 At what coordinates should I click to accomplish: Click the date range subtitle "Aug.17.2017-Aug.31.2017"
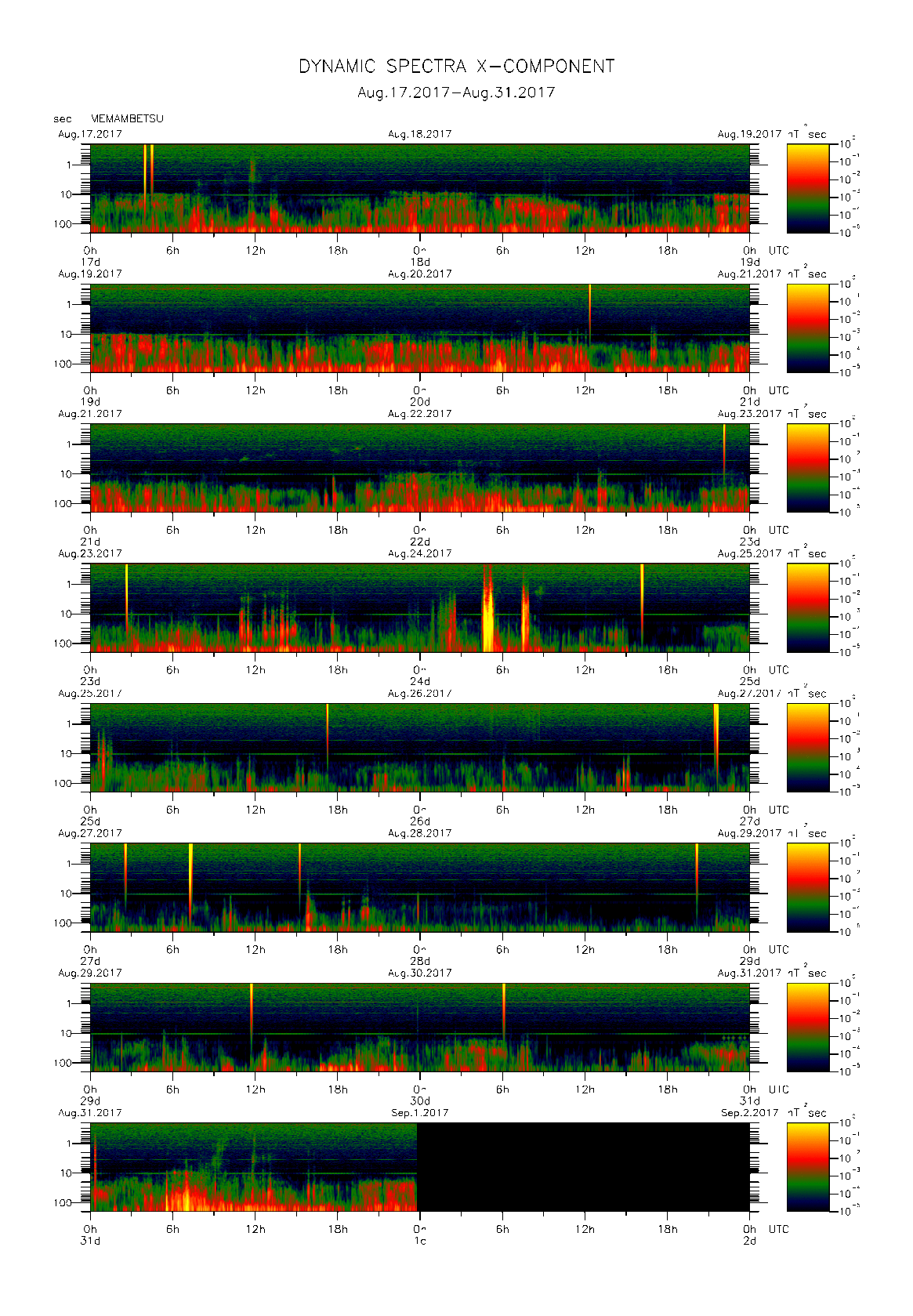456,92
